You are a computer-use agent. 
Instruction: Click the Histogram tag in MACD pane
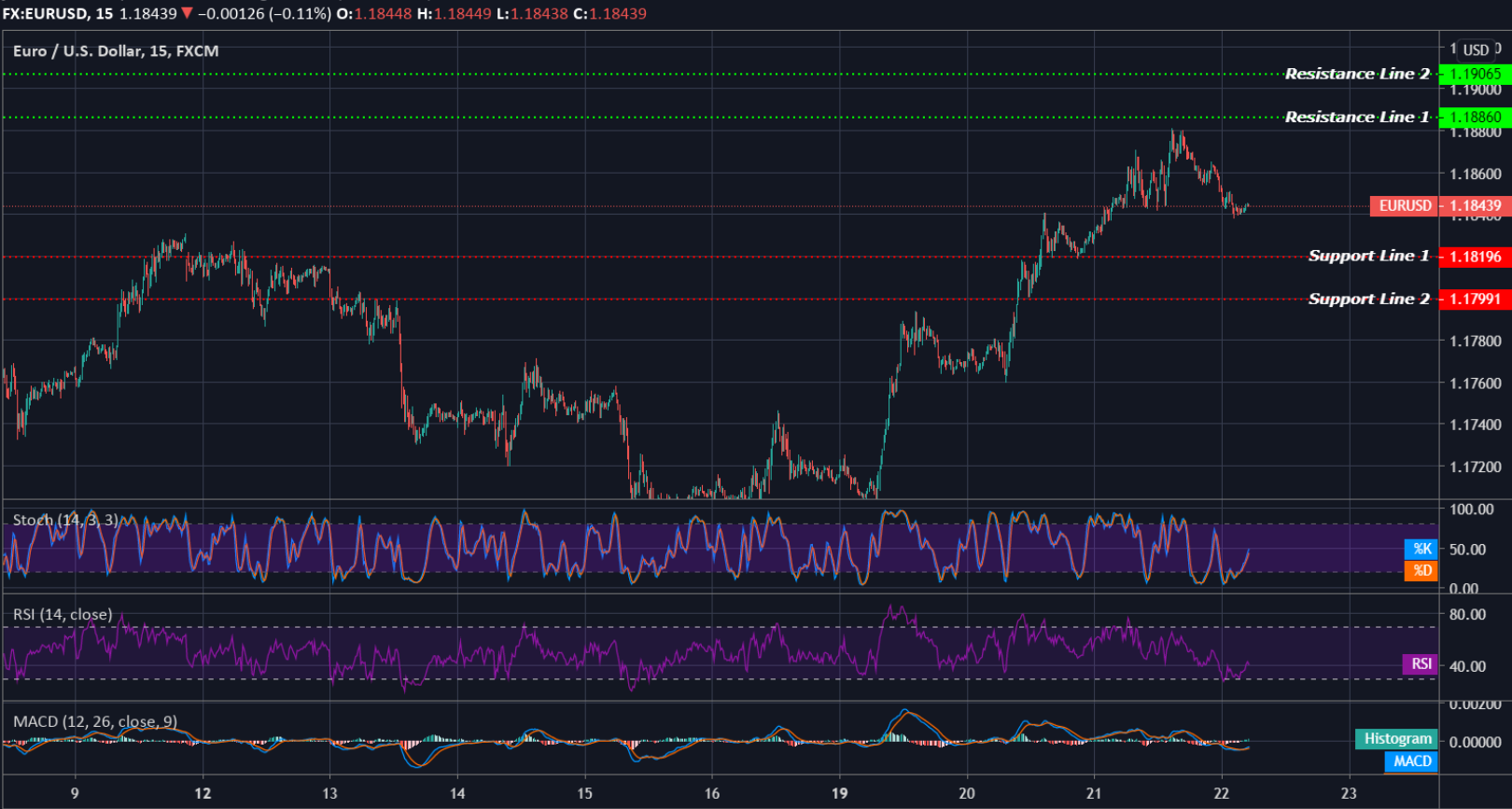pos(1396,739)
